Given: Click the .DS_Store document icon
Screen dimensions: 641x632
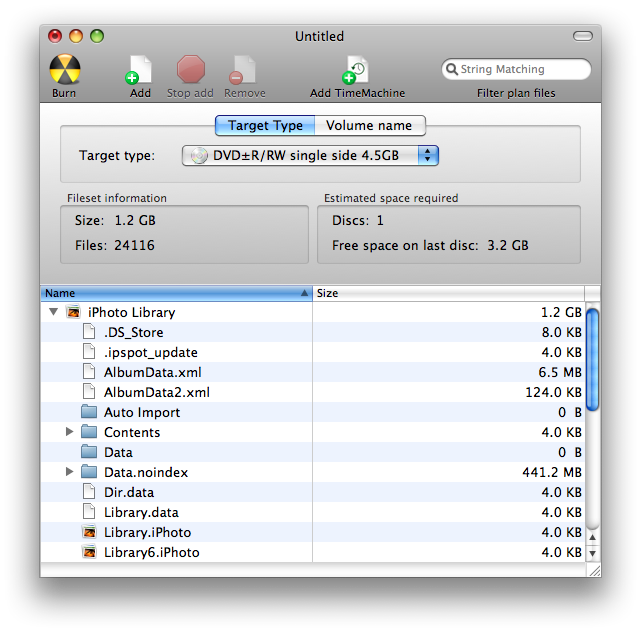Looking at the screenshot, I should tap(89, 332).
